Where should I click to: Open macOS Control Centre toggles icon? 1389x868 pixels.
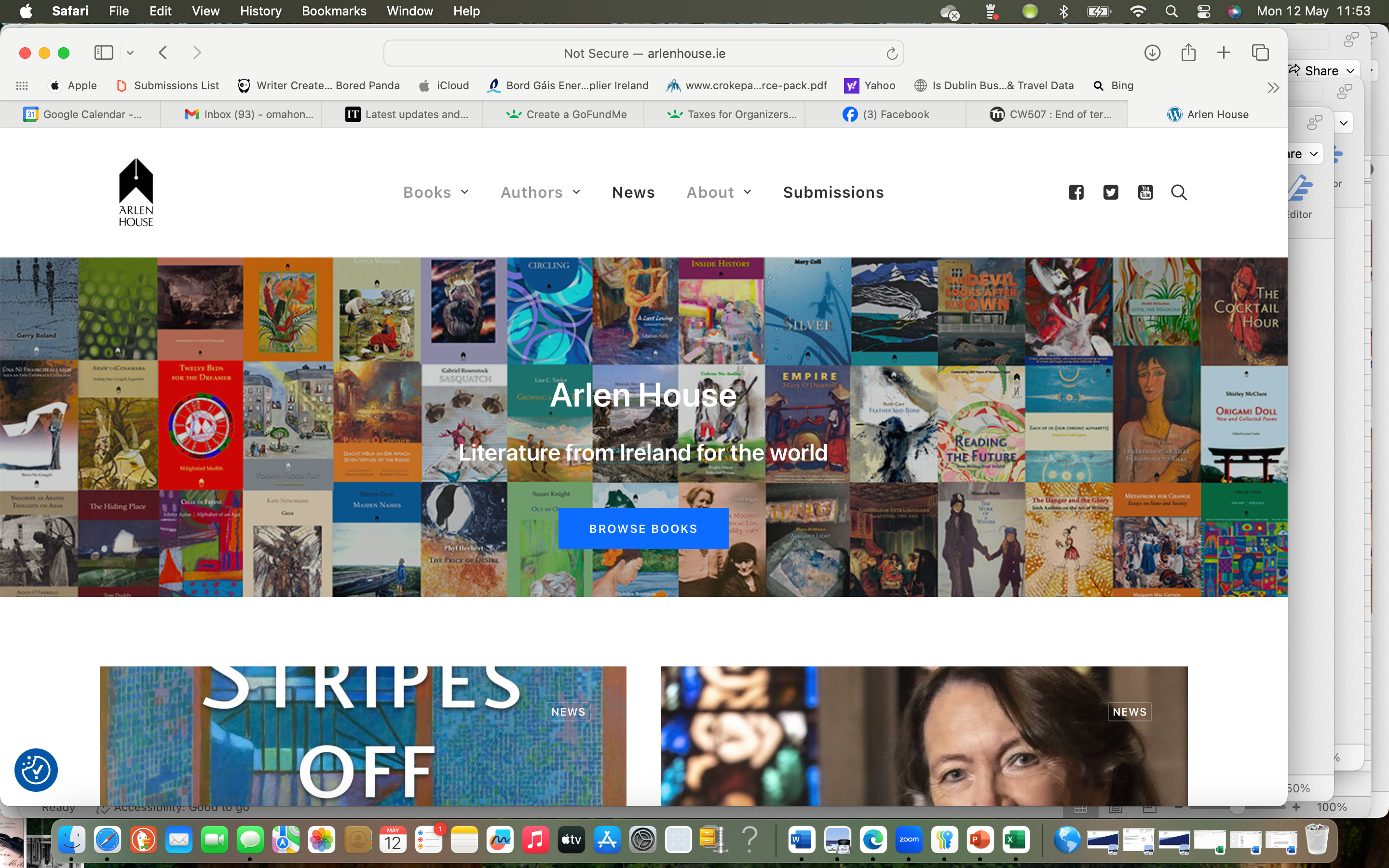(1204, 11)
